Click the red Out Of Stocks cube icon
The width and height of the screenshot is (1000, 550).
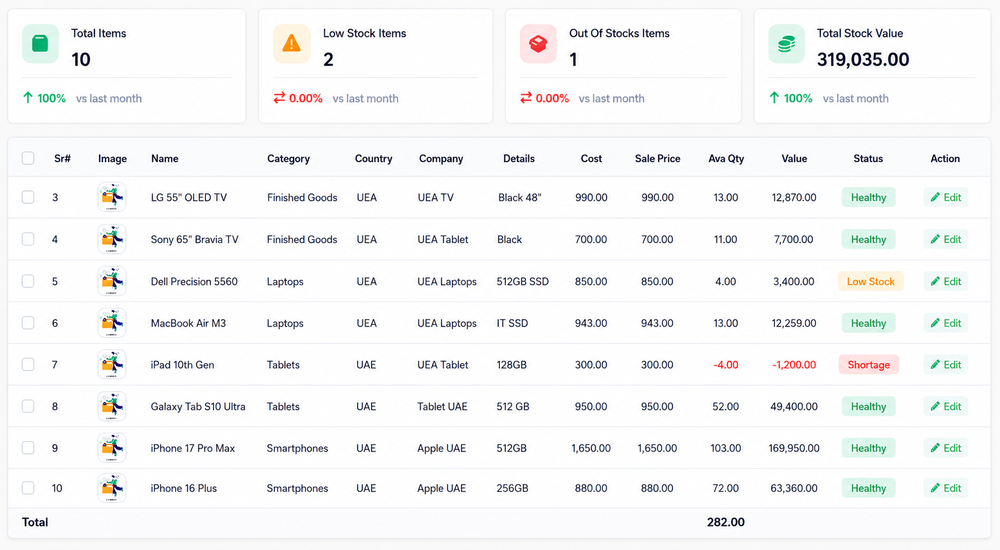coord(538,43)
